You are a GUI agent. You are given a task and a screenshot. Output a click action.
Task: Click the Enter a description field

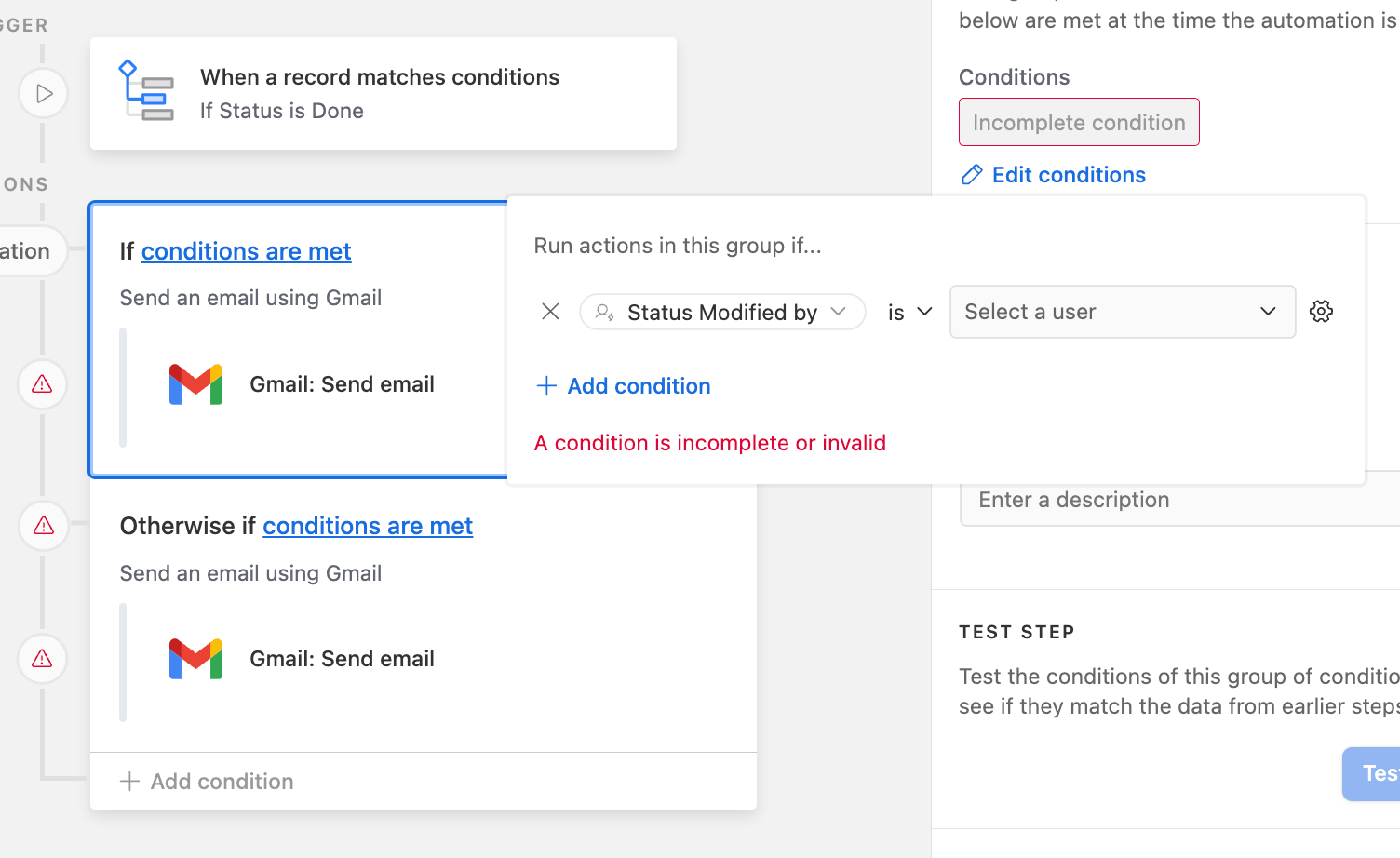[1180, 501]
